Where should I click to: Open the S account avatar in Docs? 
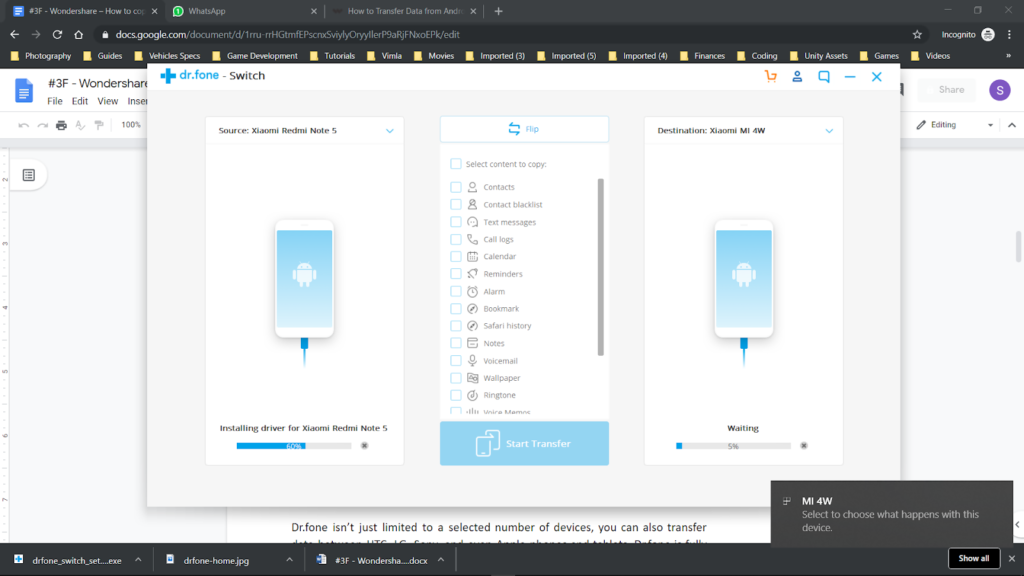pyautogui.click(x=1000, y=90)
